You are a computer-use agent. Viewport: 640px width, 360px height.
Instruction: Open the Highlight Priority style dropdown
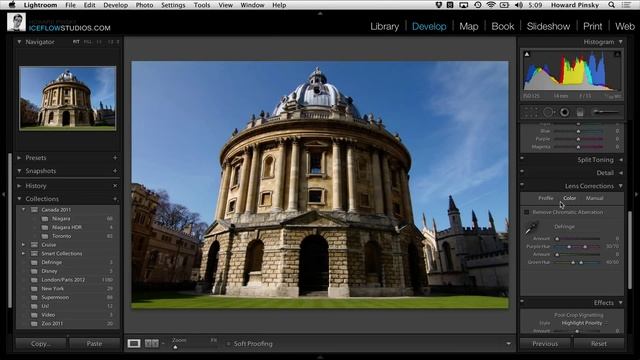pyautogui.click(x=584, y=323)
